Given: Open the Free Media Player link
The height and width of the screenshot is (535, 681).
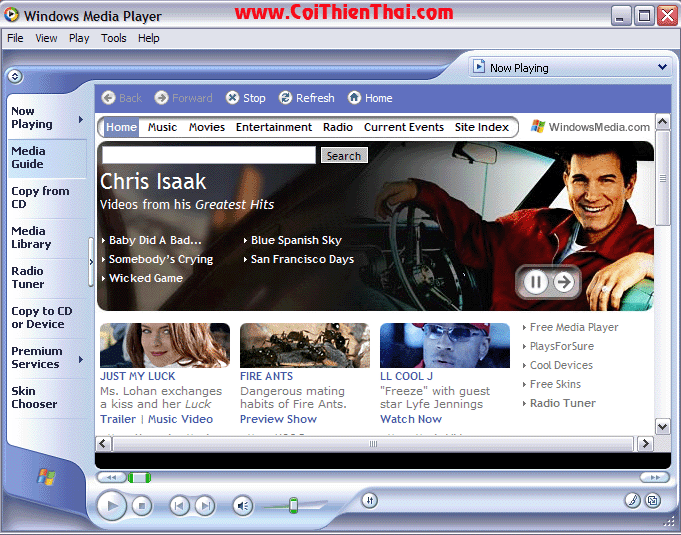Looking at the screenshot, I should tap(574, 327).
